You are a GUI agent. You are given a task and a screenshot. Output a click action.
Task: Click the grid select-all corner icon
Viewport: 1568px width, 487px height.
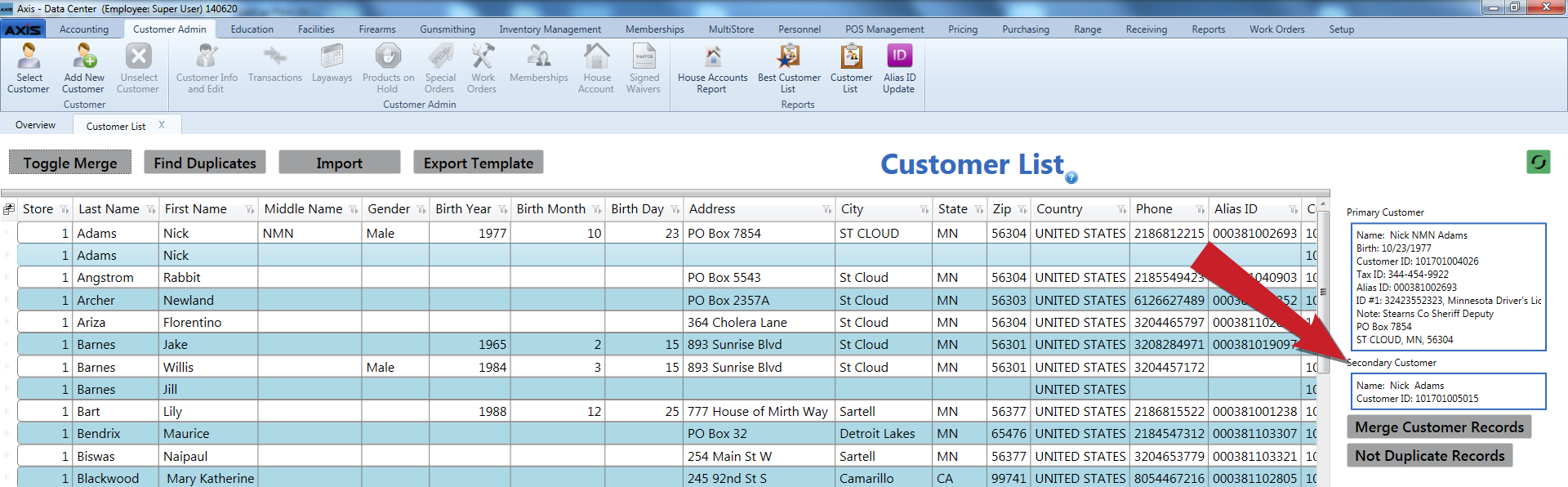(9, 209)
